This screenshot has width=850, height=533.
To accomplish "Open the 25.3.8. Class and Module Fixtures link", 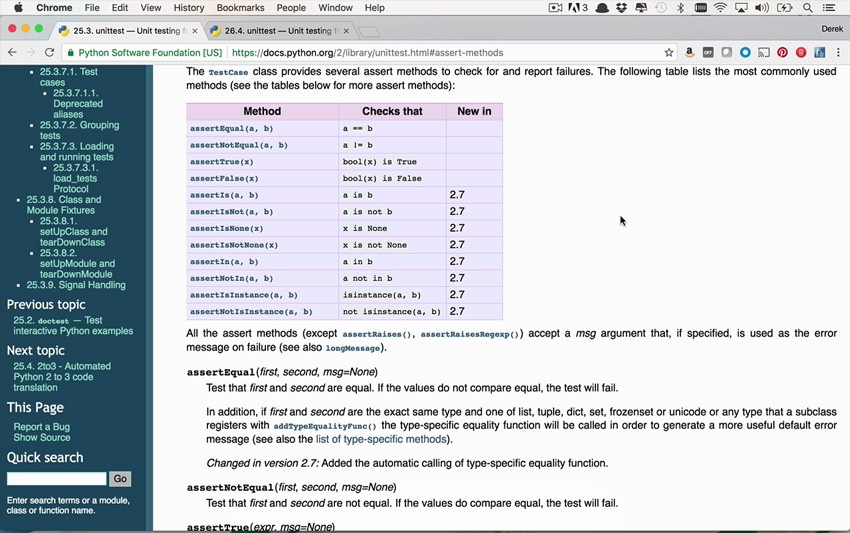I will point(64,205).
